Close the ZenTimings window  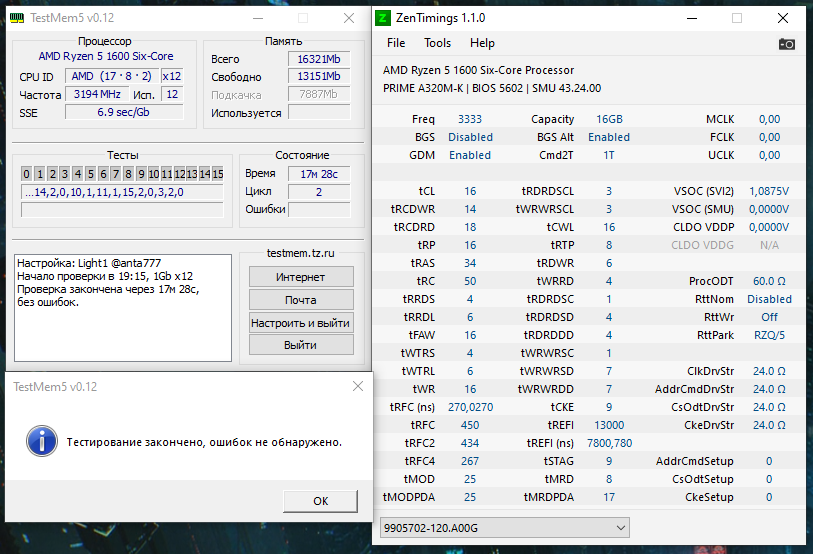point(783,18)
